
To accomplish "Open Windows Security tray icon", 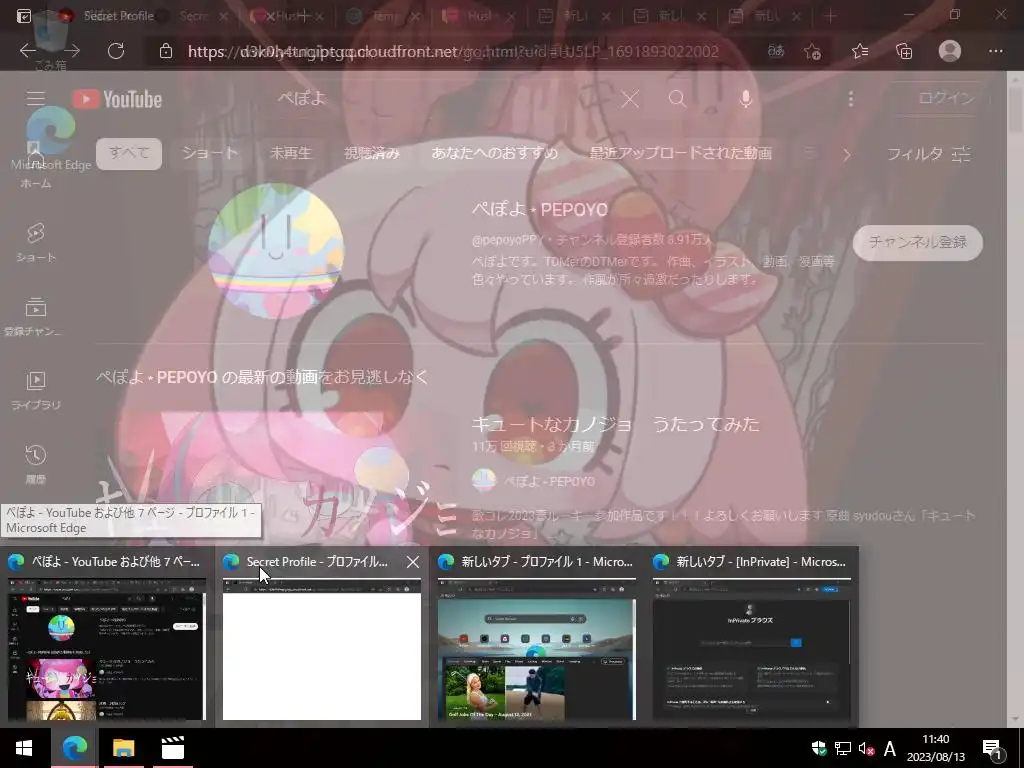I will coord(818,748).
